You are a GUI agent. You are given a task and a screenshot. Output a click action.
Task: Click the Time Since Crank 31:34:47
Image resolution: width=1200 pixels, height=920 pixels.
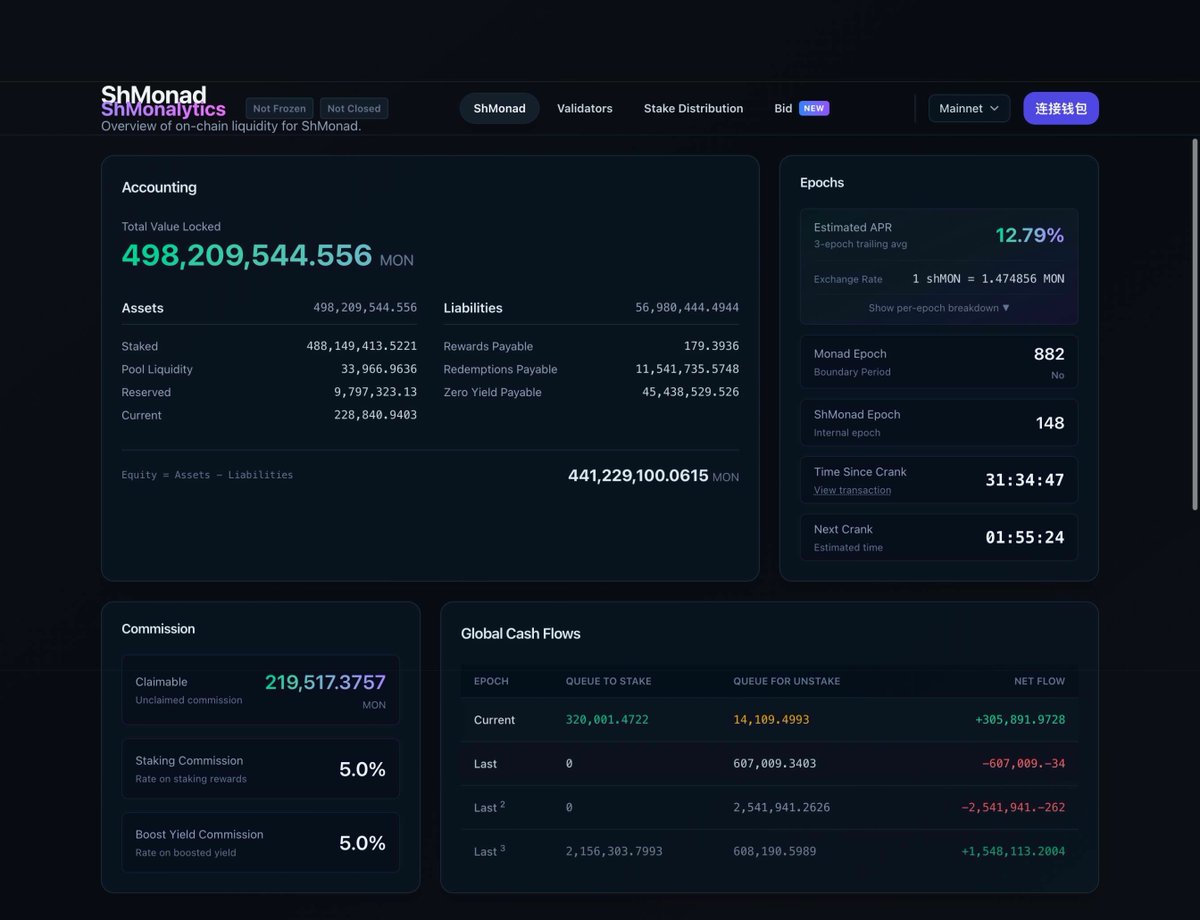(1024, 480)
